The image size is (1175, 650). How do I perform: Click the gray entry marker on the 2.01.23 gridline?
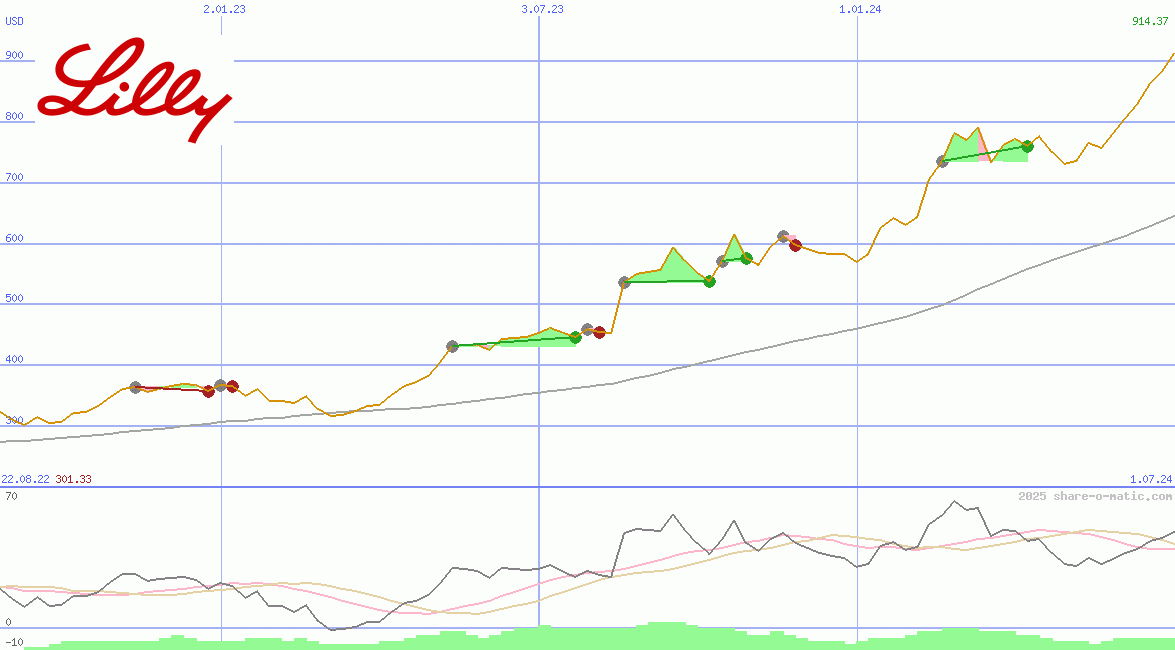[220, 385]
